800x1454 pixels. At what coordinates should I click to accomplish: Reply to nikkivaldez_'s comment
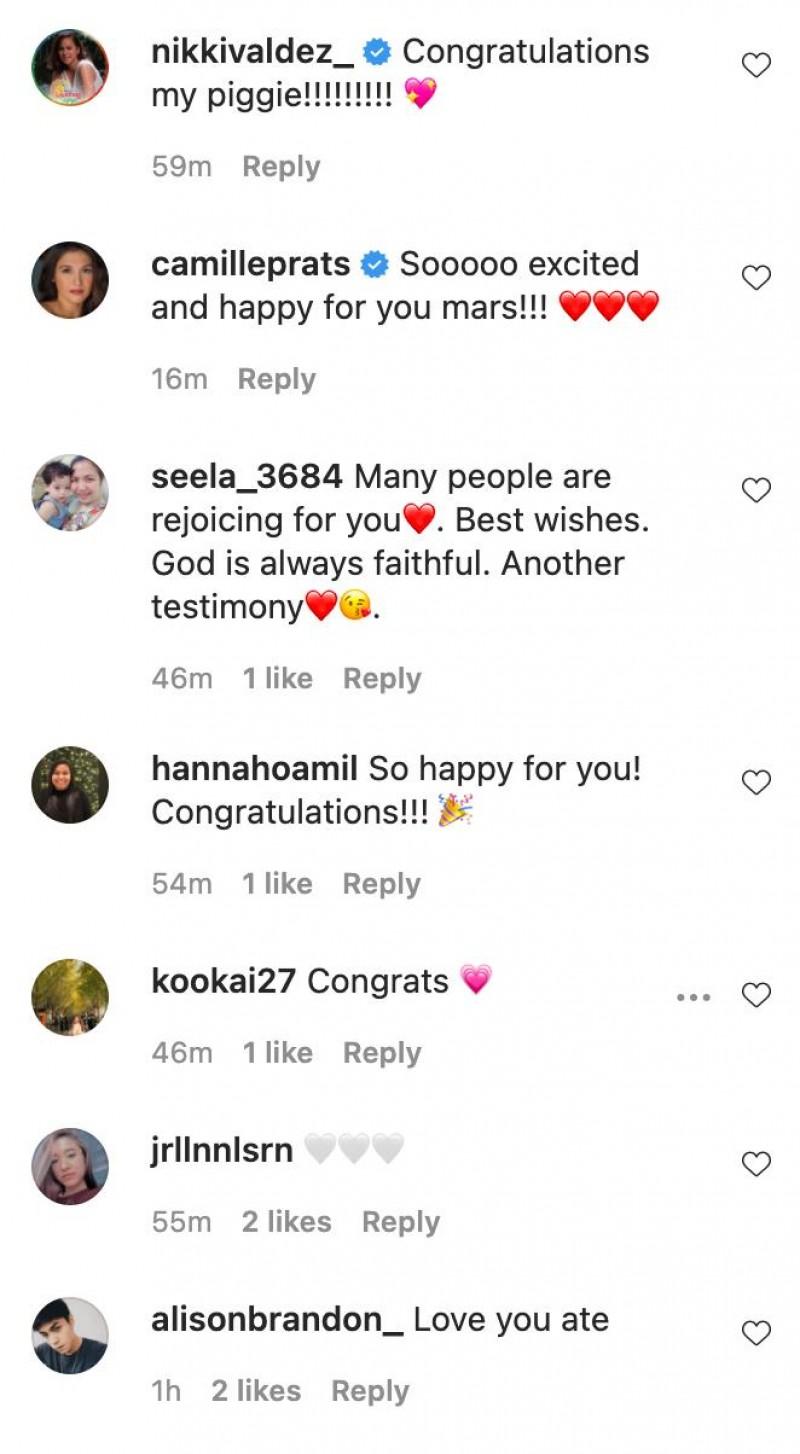coord(281,167)
